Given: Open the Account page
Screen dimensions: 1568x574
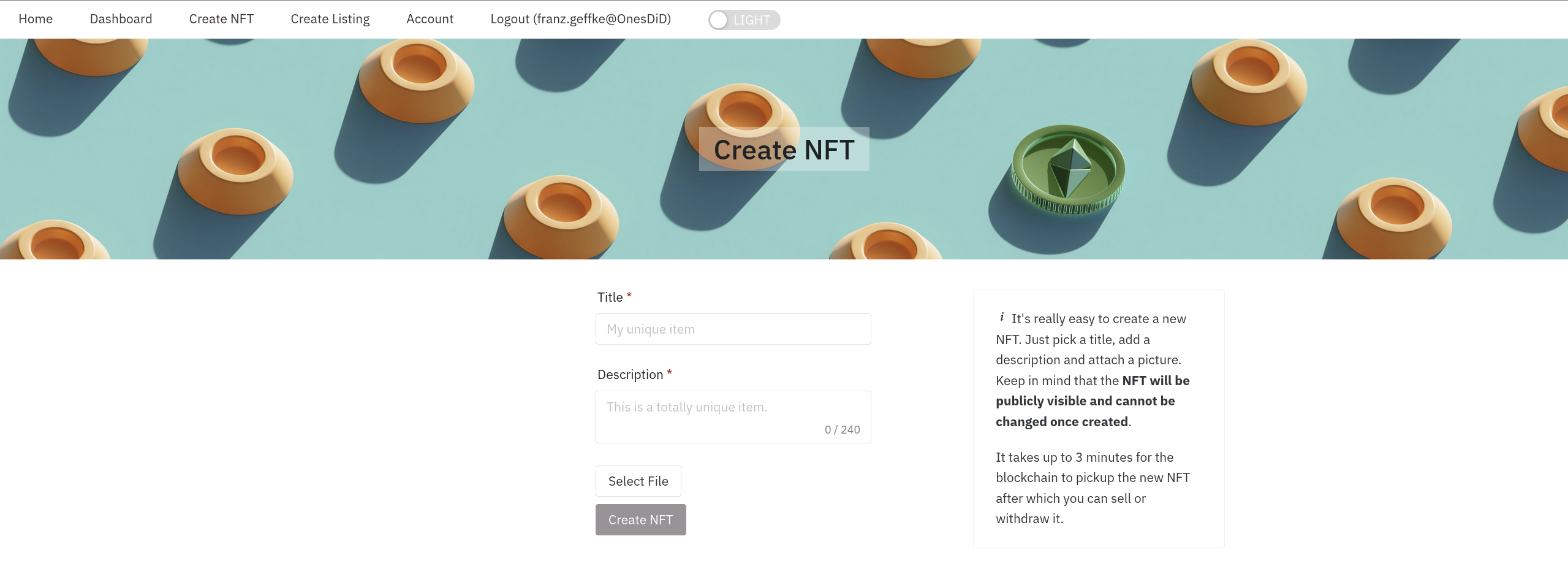Looking at the screenshot, I should click(430, 19).
